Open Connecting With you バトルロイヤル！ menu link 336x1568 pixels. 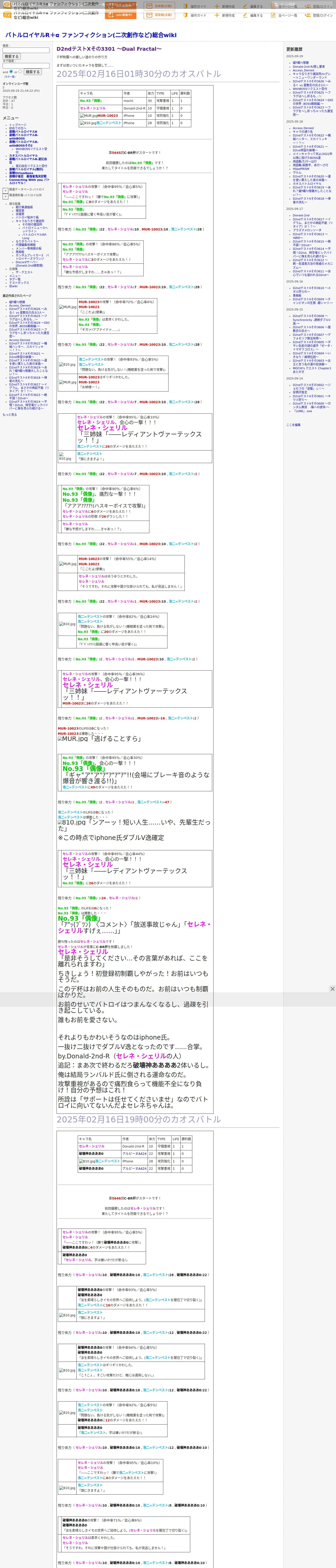[29, 181]
